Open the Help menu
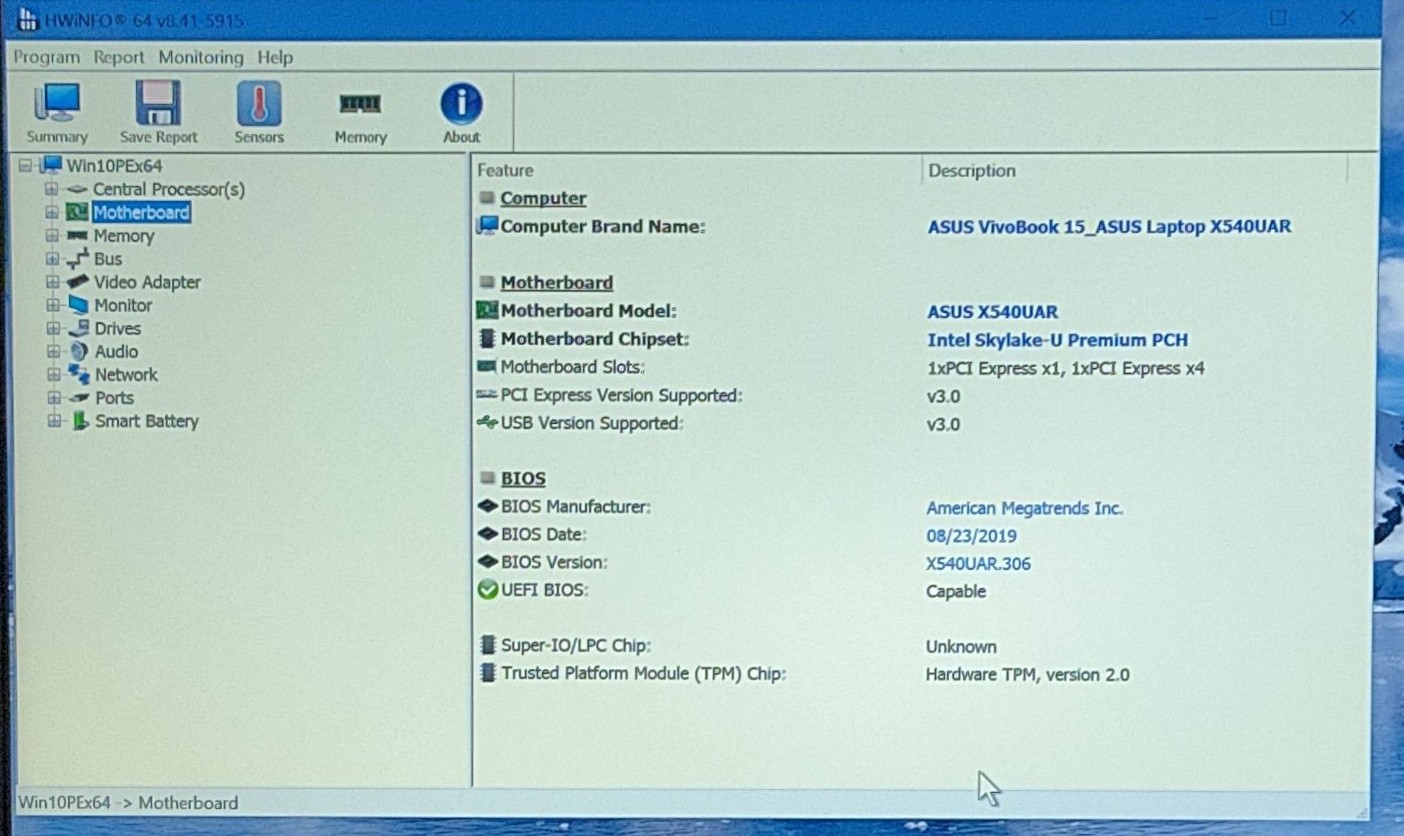The height and width of the screenshot is (836, 1404). tap(275, 57)
